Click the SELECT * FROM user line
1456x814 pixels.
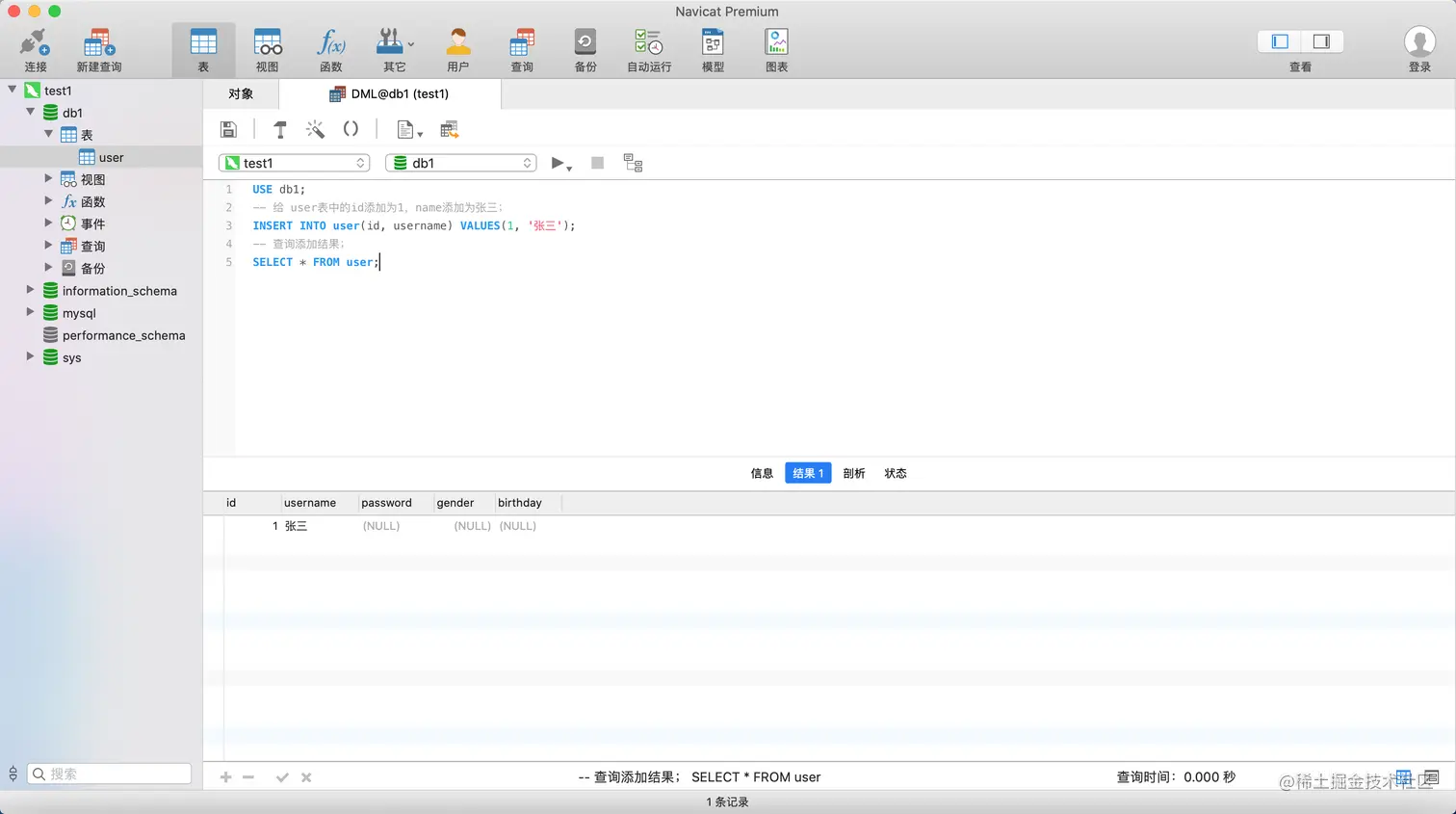click(315, 262)
